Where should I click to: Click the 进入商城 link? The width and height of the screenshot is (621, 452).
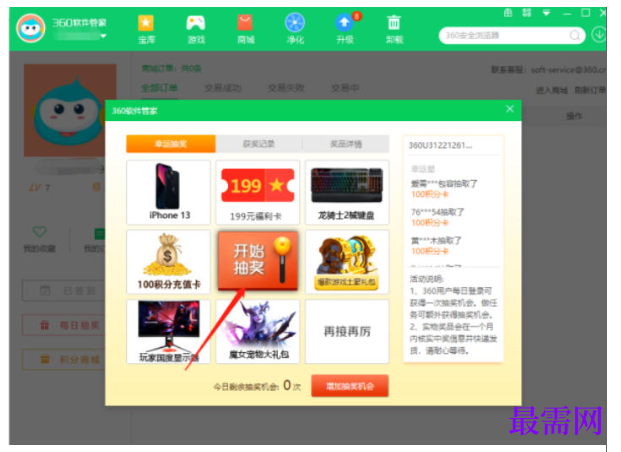(552, 90)
